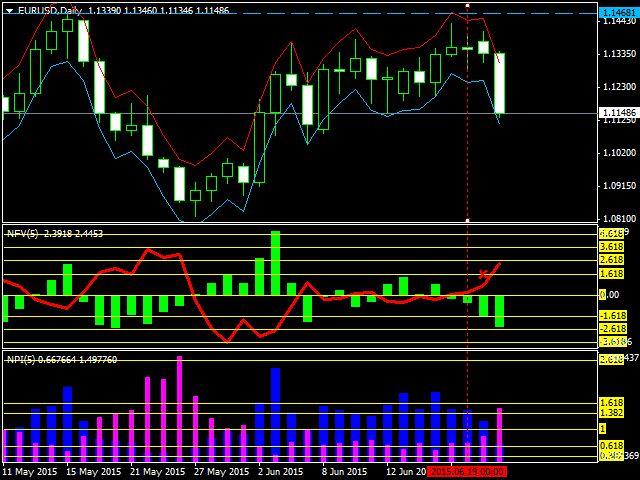
Task: Select the blue 1.14681 price level label
Action: coord(619,13)
